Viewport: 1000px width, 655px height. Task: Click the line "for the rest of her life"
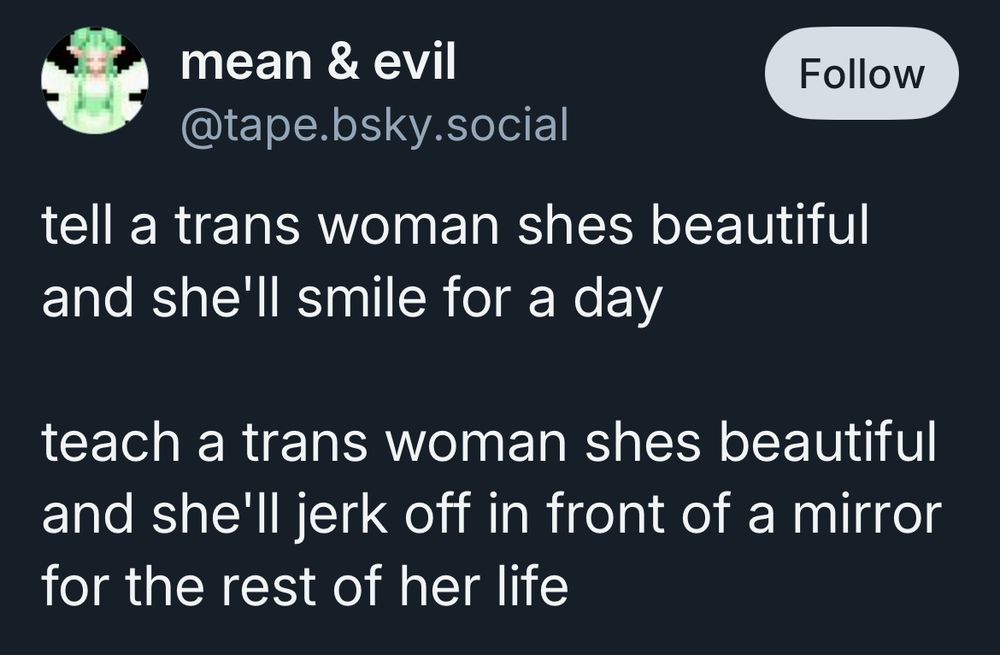(x=305, y=587)
